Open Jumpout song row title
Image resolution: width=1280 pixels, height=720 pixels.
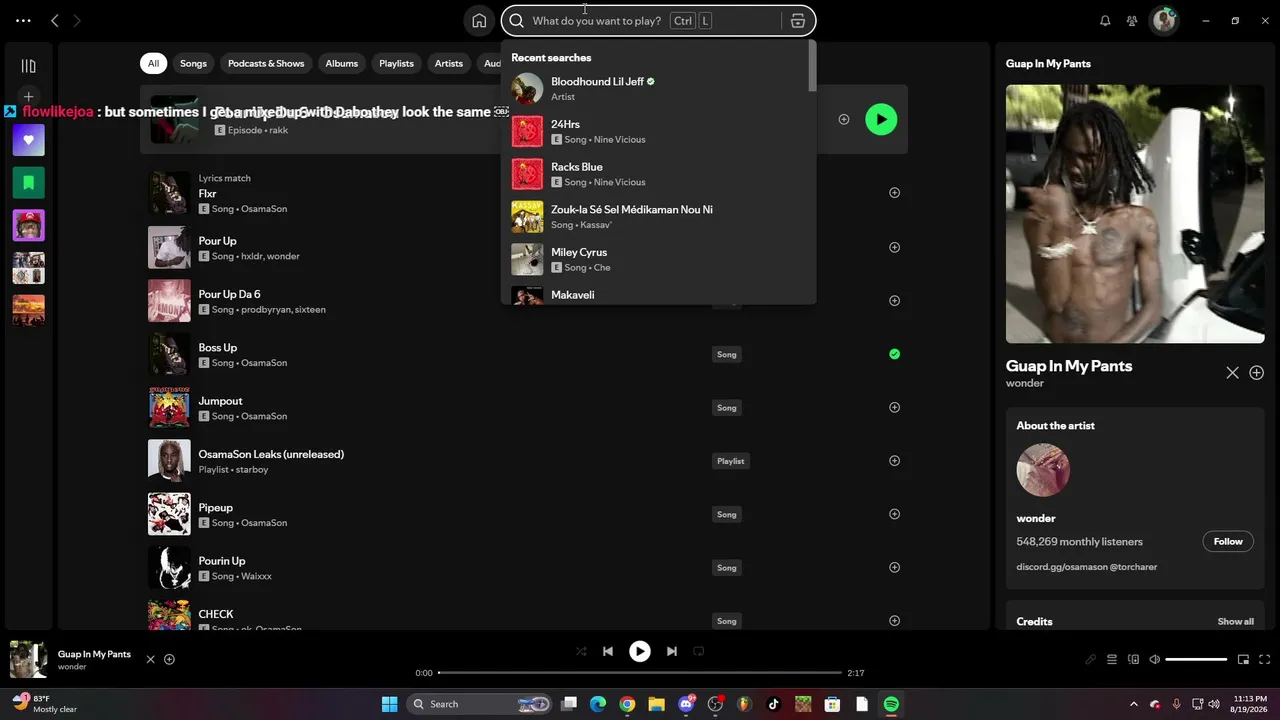coord(220,401)
